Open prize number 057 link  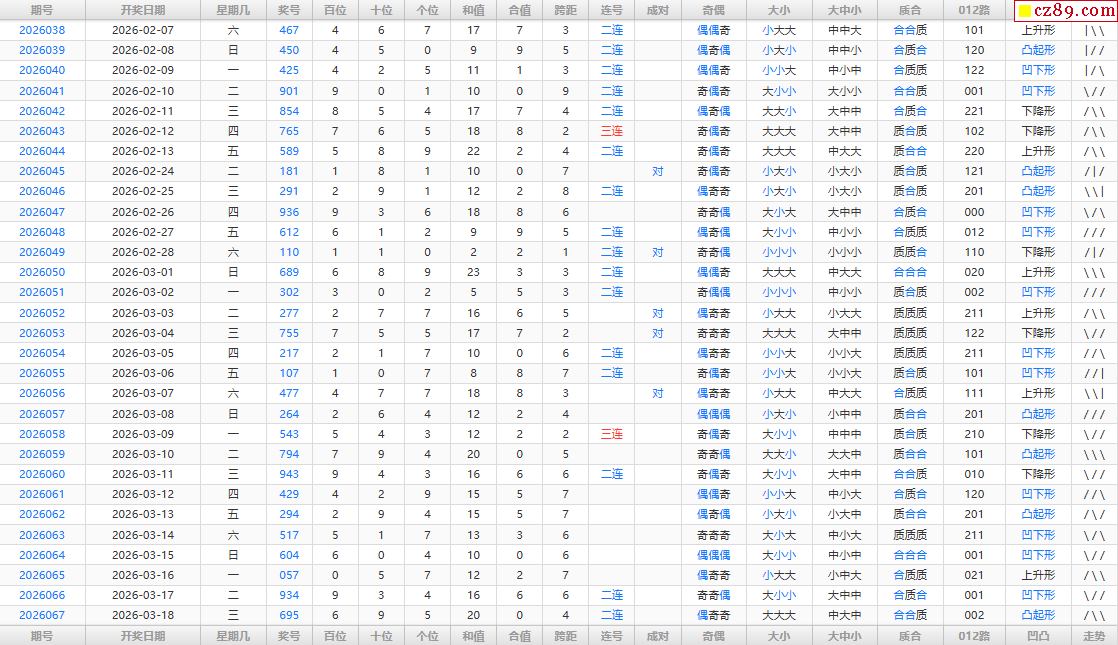coord(289,575)
